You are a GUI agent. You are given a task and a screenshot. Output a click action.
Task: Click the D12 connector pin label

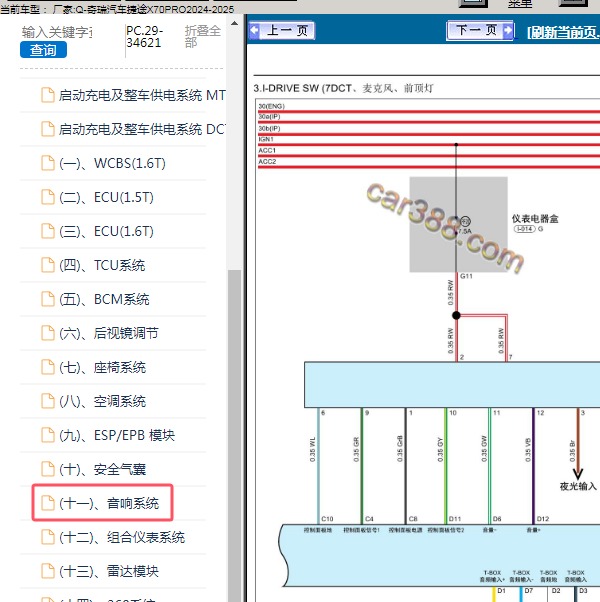tap(543, 519)
